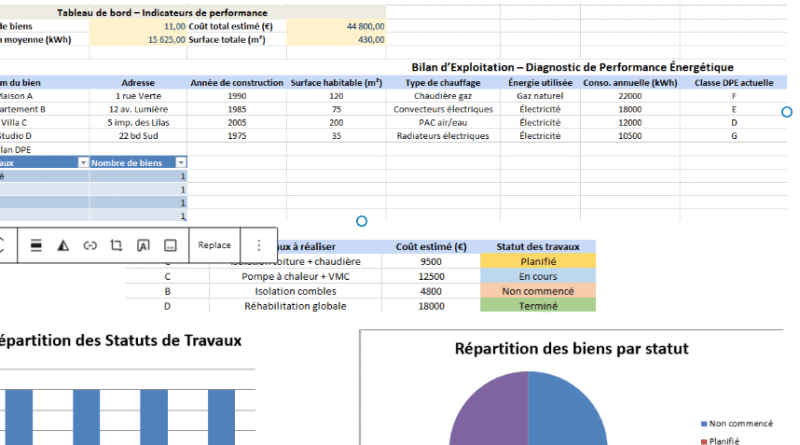Click the pie chart title Répartition des biens par statut
The width and height of the screenshot is (800, 445).
pos(571,349)
